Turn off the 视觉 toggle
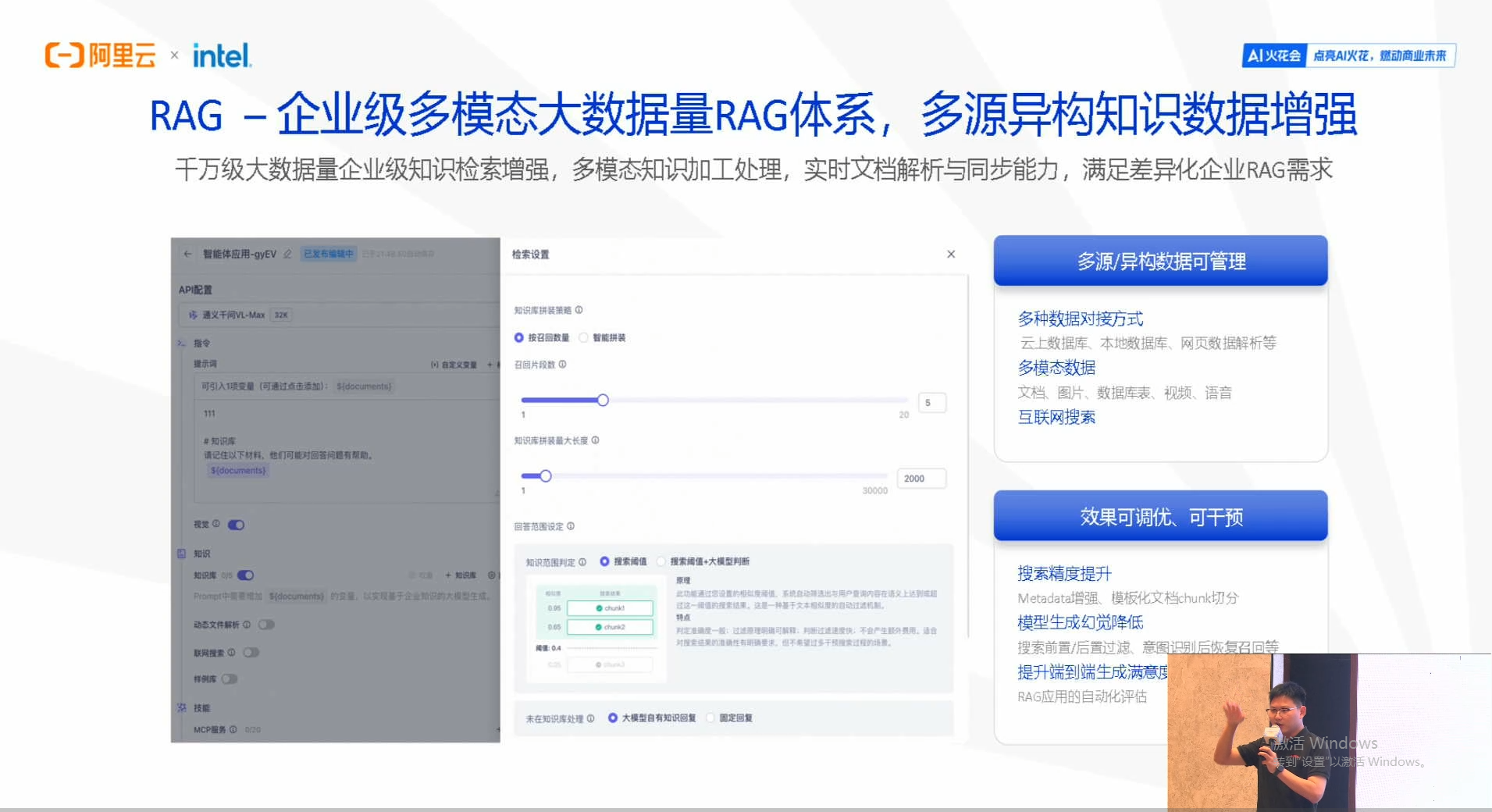Image resolution: width=1492 pixels, height=812 pixels. (x=236, y=525)
